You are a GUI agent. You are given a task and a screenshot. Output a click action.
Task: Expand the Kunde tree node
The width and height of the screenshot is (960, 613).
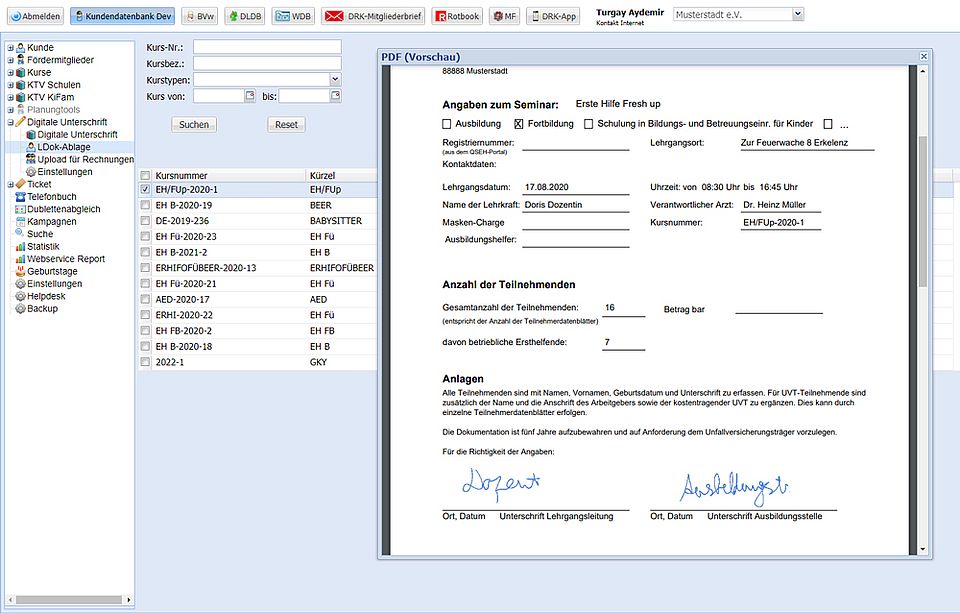coord(10,48)
